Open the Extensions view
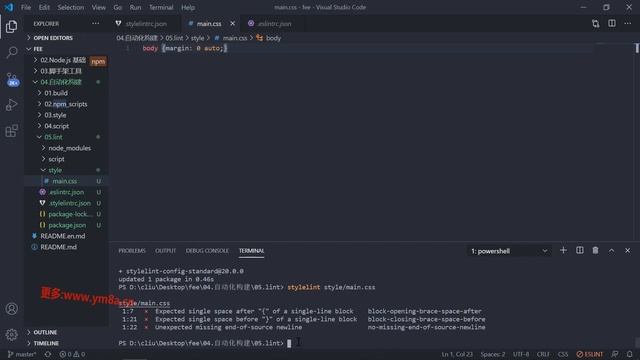 coord(11,131)
